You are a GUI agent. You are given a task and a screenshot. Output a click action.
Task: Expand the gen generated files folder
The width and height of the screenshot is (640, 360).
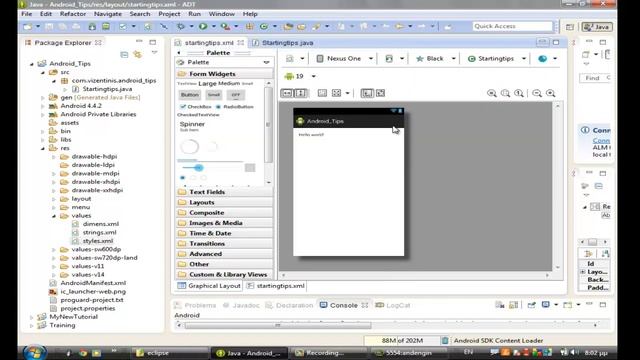pos(43,98)
